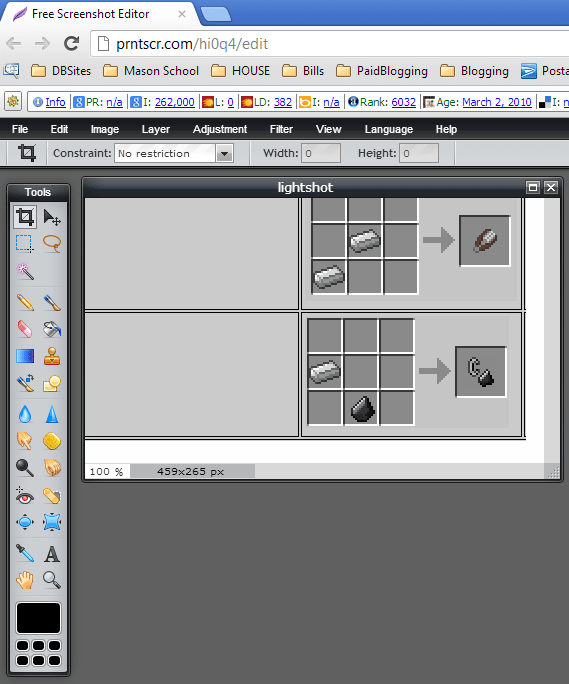Click the Rank 6032 link
This screenshot has width=569, height=684.
[404, 102]
